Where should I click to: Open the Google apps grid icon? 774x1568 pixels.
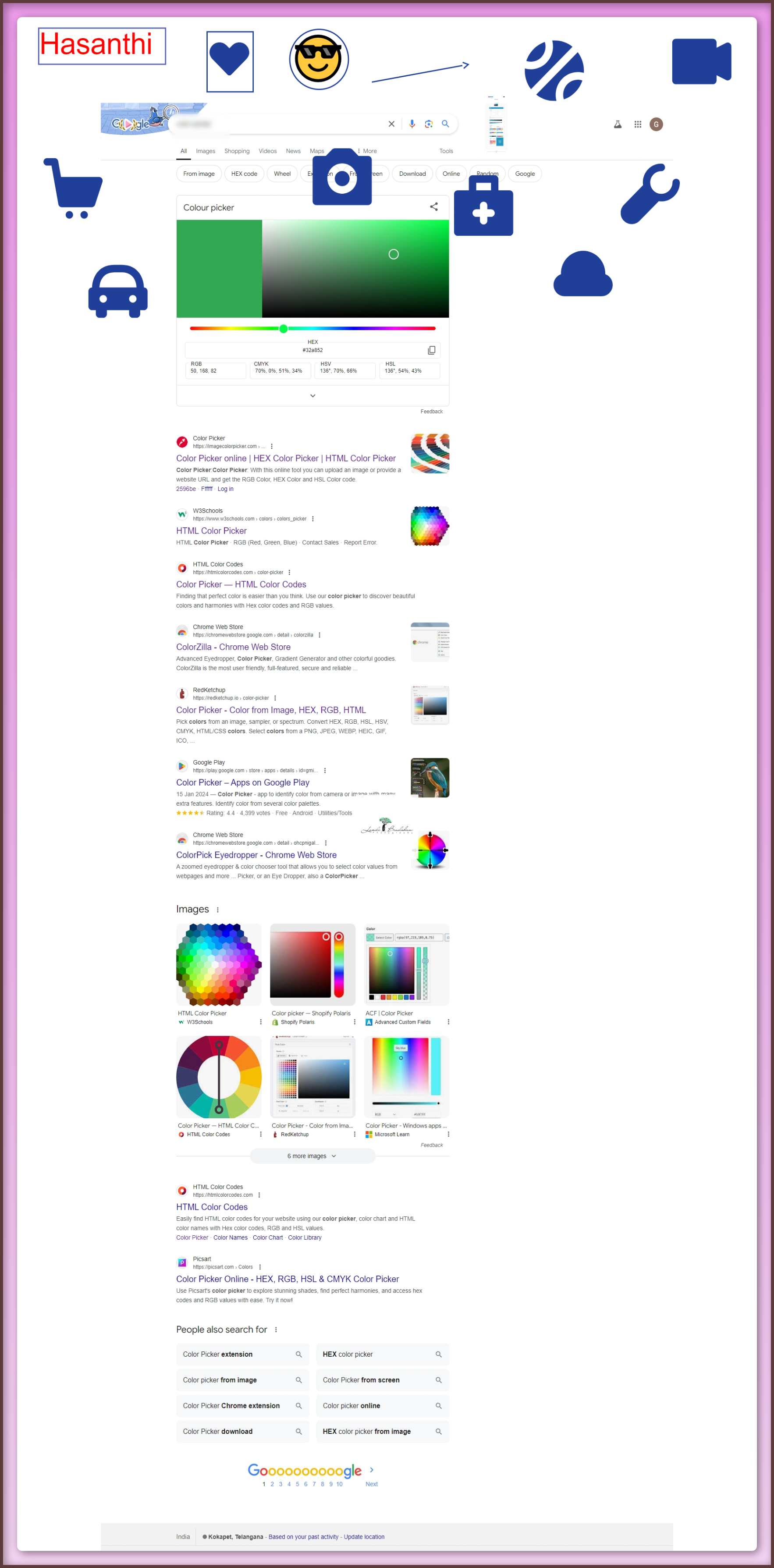[638, 124]
